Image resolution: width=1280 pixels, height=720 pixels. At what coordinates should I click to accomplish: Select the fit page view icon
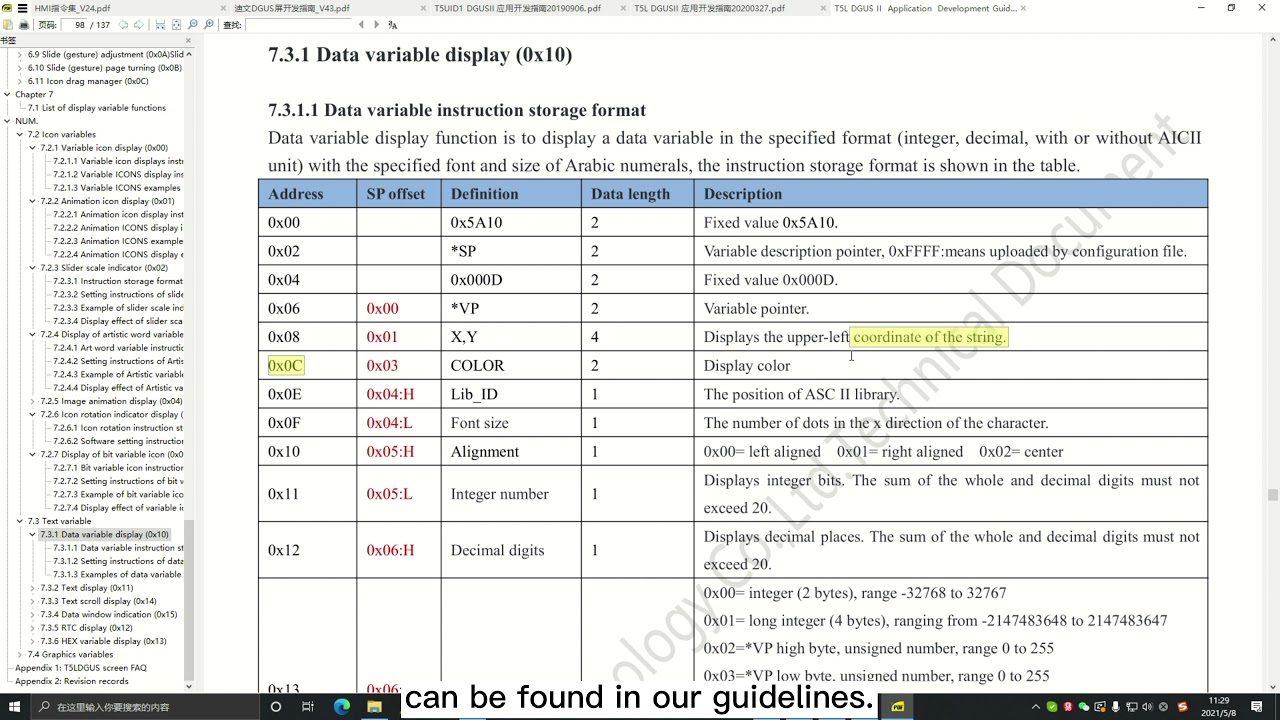tap(176, 24)
